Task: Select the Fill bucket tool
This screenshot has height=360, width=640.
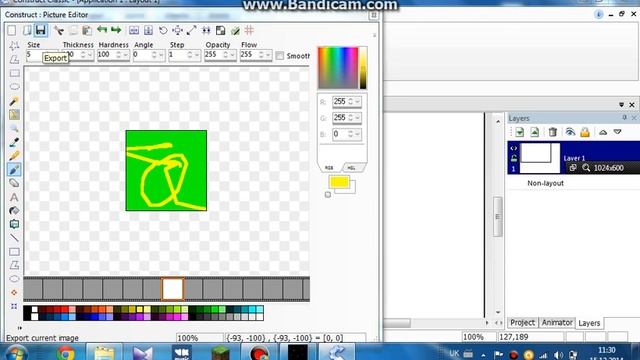Action: pyautogui.click(x=14, y=211)
